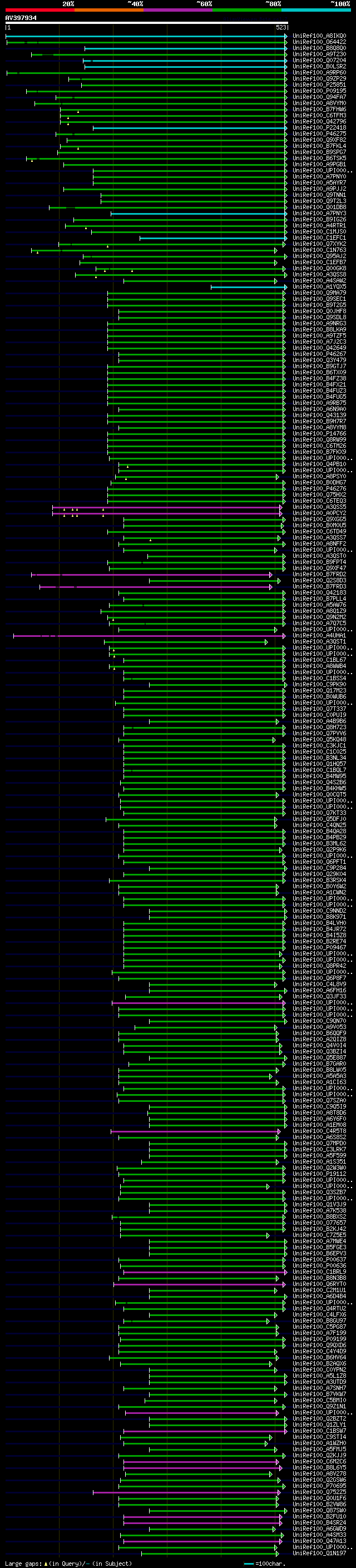Select the label UniRef100_P46275
356x1568 pixels.
(x=319, y=134)
